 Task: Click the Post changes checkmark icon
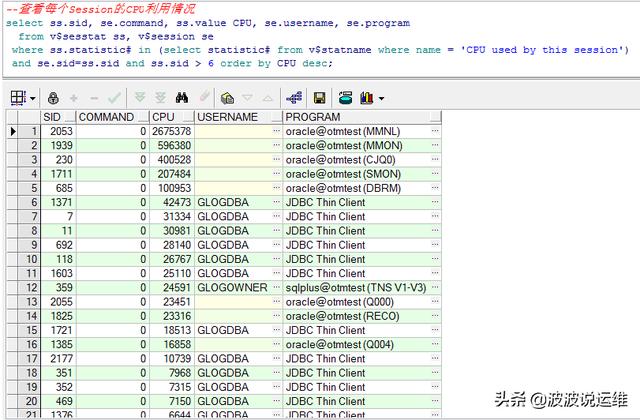pyautogui.click(x=115, y=98)
